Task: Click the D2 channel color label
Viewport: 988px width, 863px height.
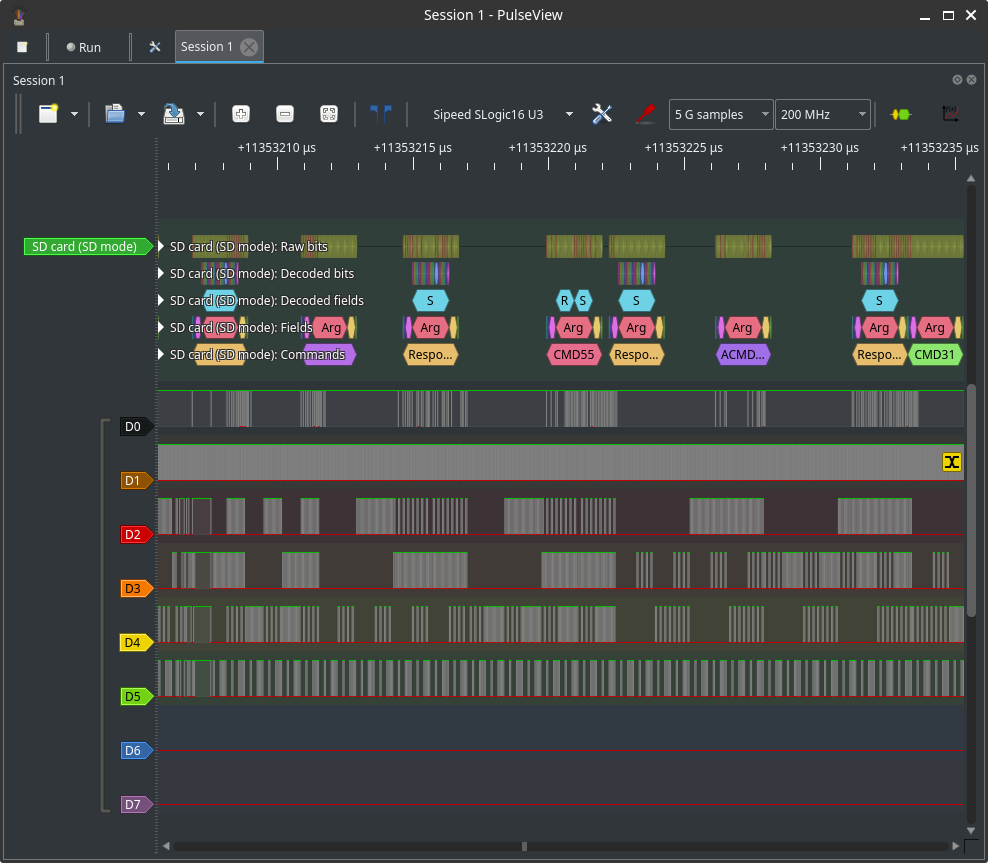Action: pos(133,535)
